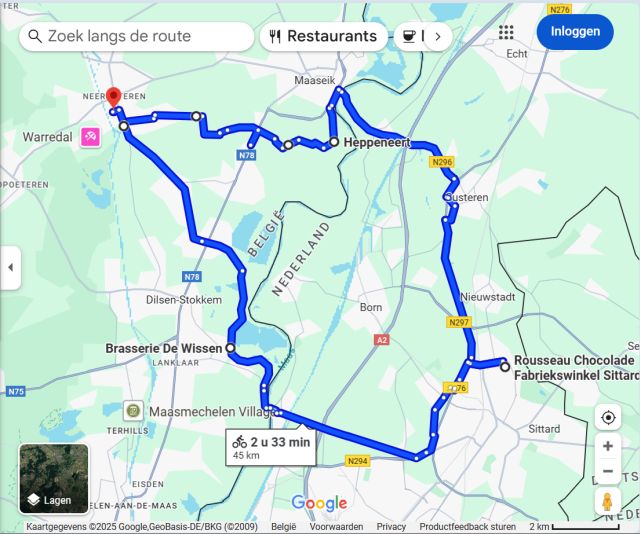Click the Pegman Street View icon

pyautogui.click(x=608, y=502)
